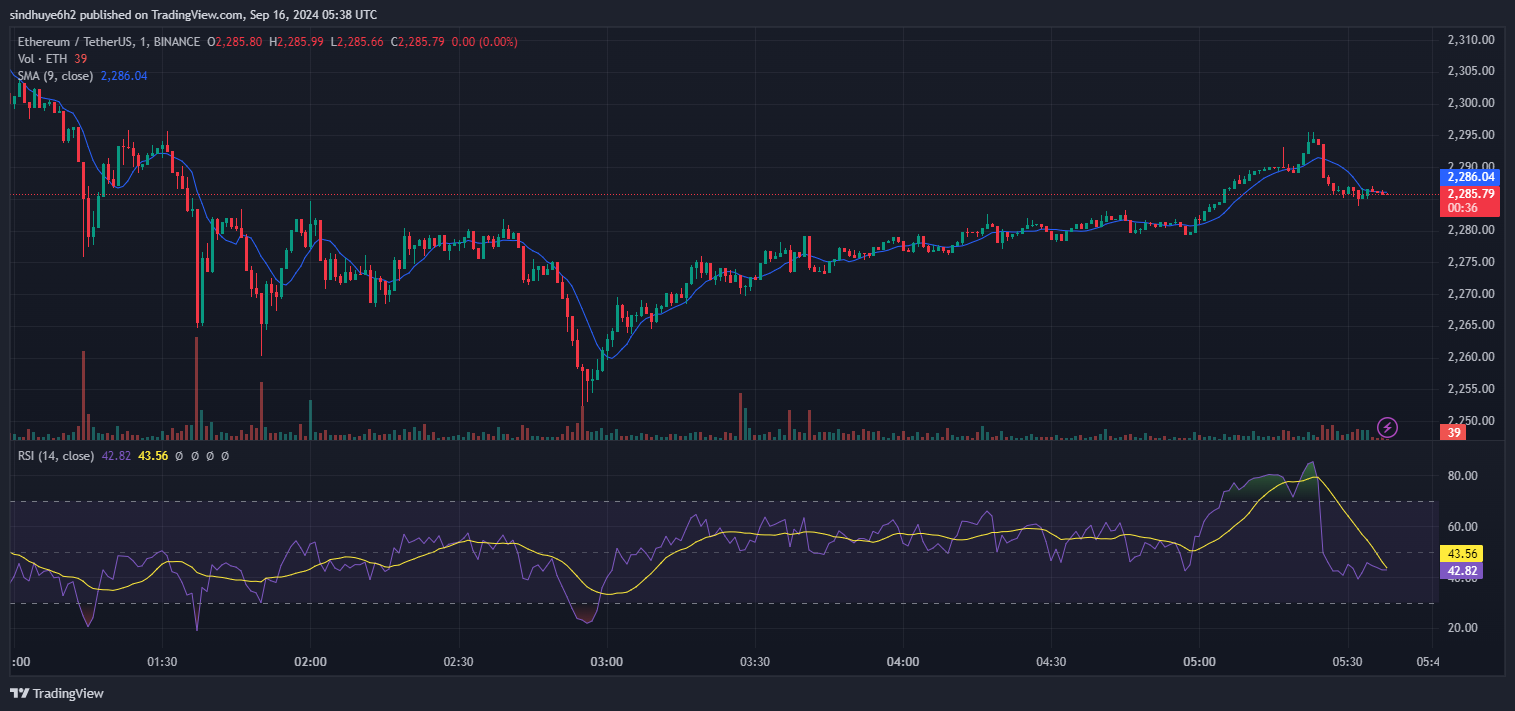Open exchange info by clicking BINANCE in the legend
Viewport: 1515px width, 711px height.
tap(176, 41)
